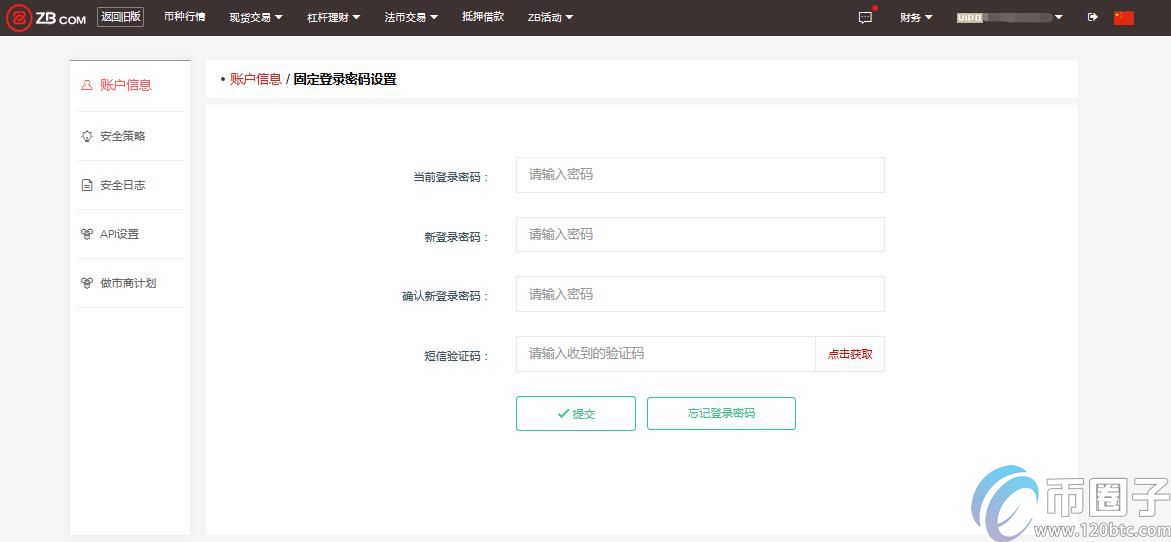Open the chat messages icon
The image size is (1171, 542).
coord(865,18)
